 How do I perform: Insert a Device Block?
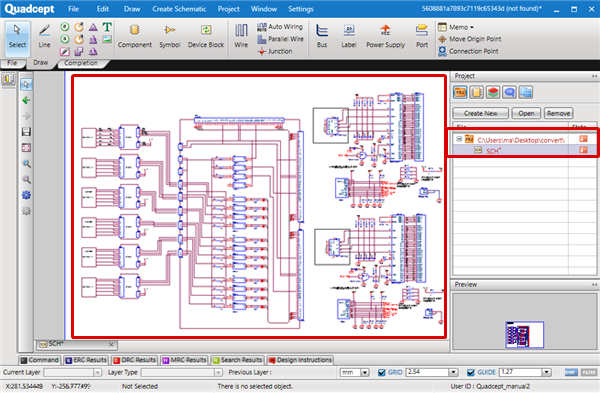click(x=206, y=36)
